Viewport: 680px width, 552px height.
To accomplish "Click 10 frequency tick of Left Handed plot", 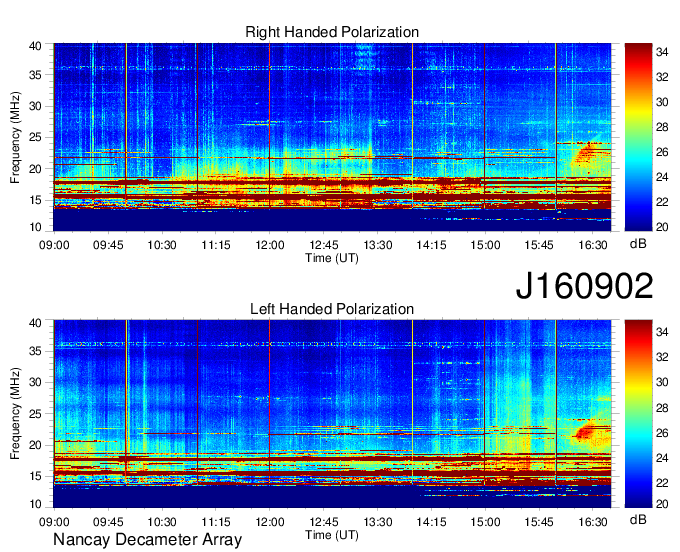I will click(36, 504).
